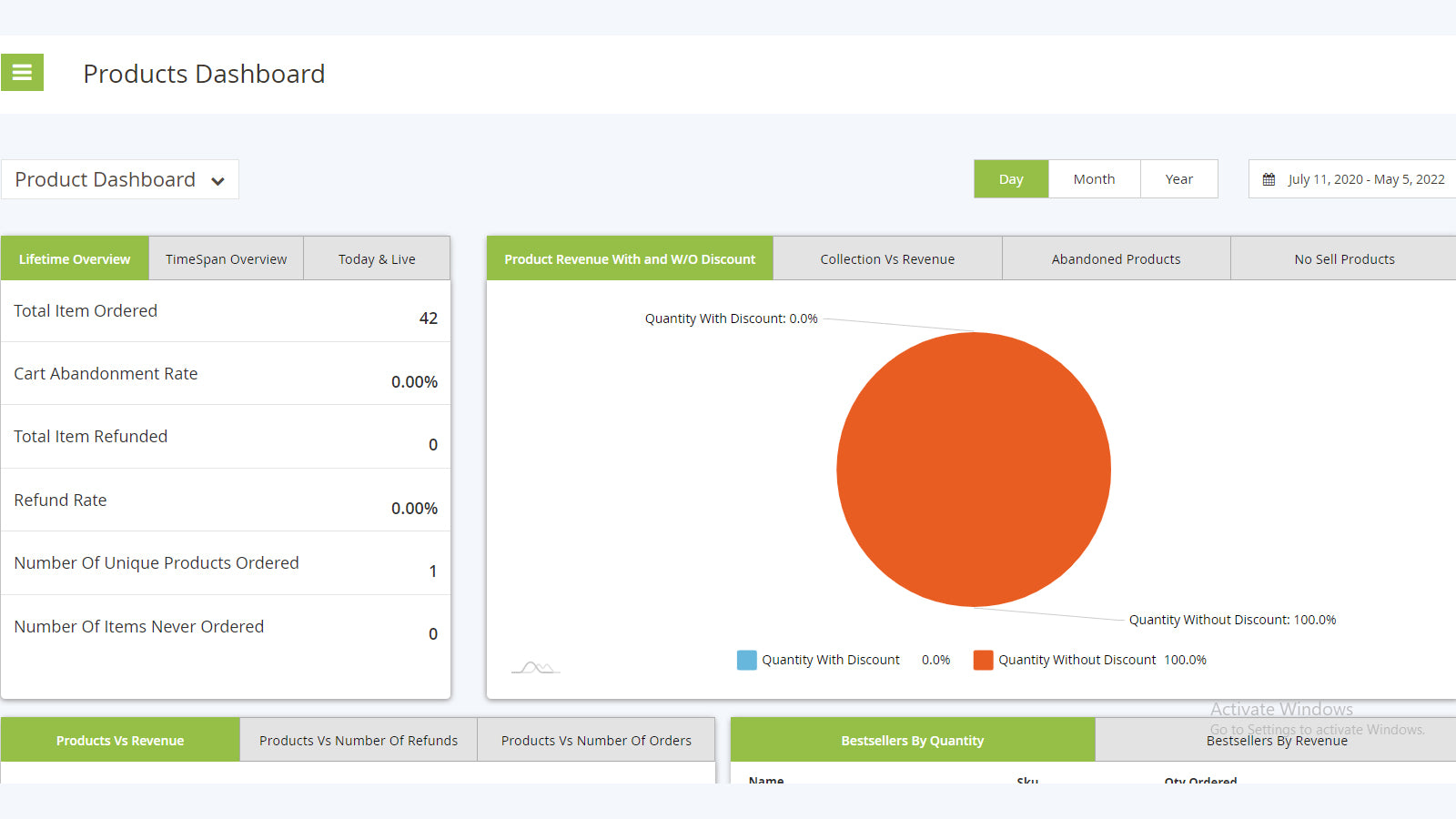Switch to the TimeSpan Overview tab

tap(226, 258)
